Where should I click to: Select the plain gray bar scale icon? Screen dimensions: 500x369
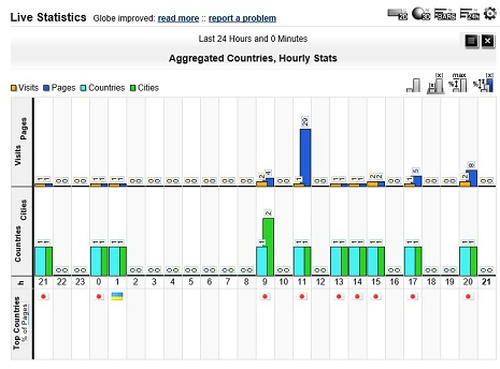coord(414,85)
